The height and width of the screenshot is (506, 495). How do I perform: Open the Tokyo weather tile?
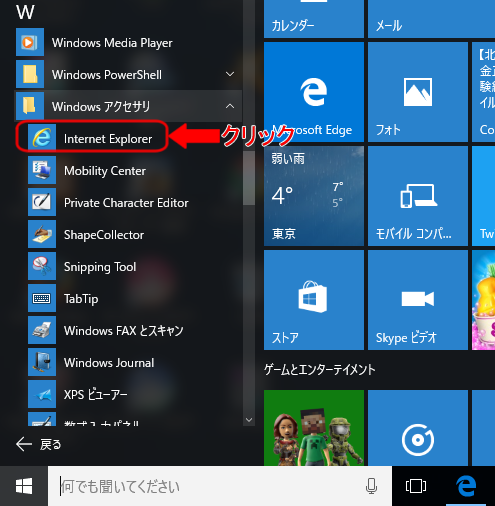pos(314,196)
